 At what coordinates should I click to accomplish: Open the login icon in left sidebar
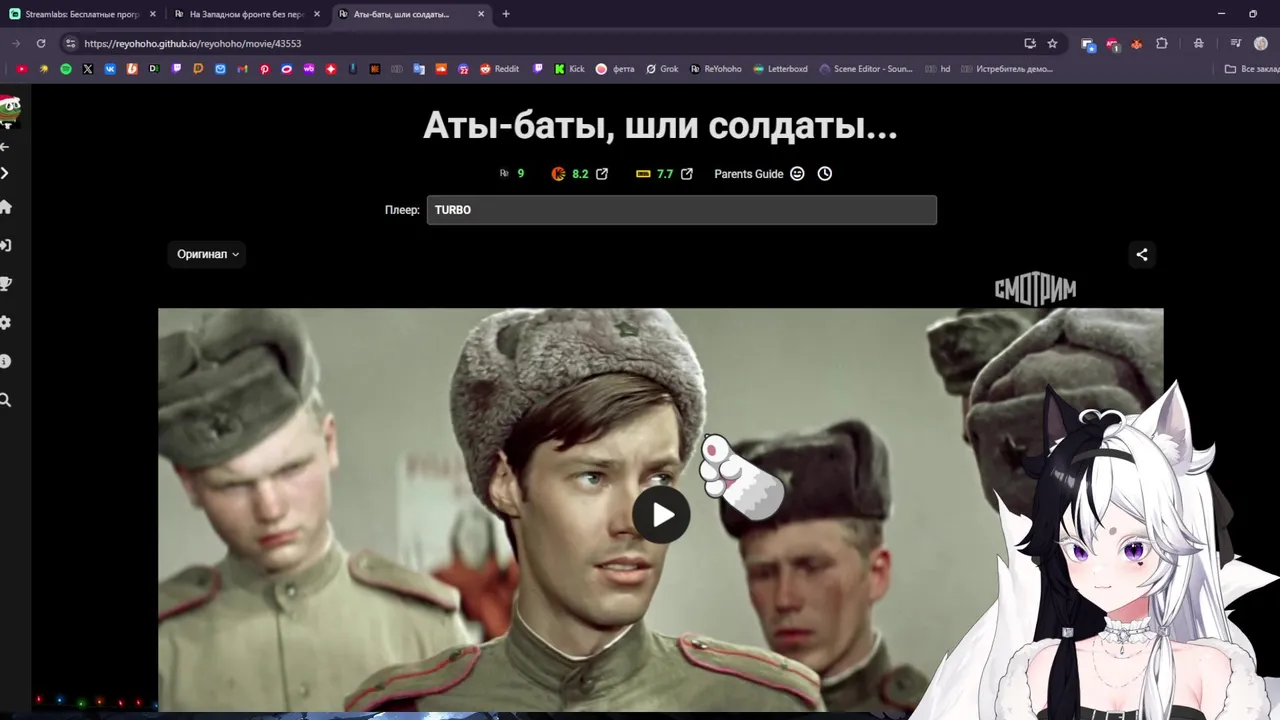pos(5,245)
